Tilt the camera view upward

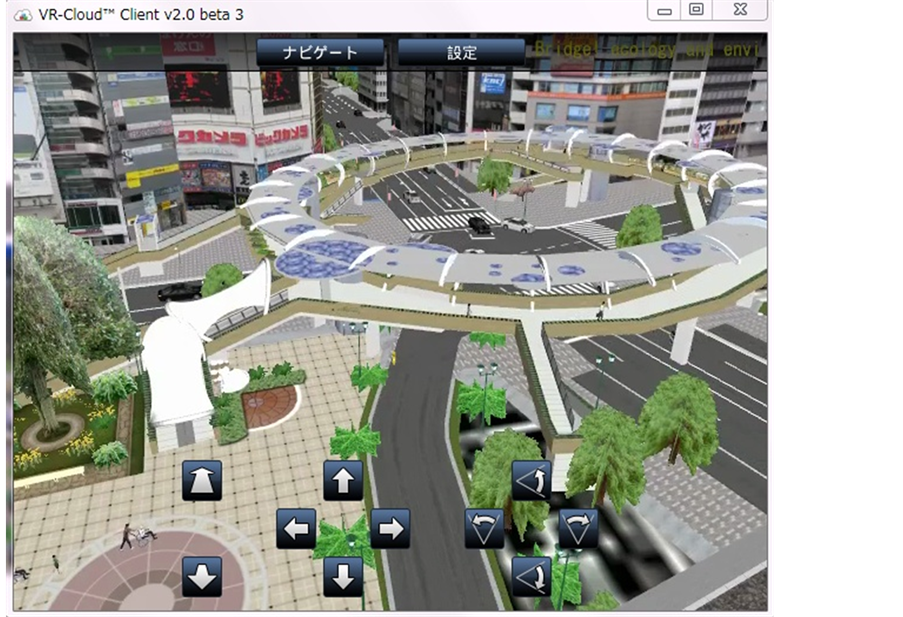click(531, 480)
